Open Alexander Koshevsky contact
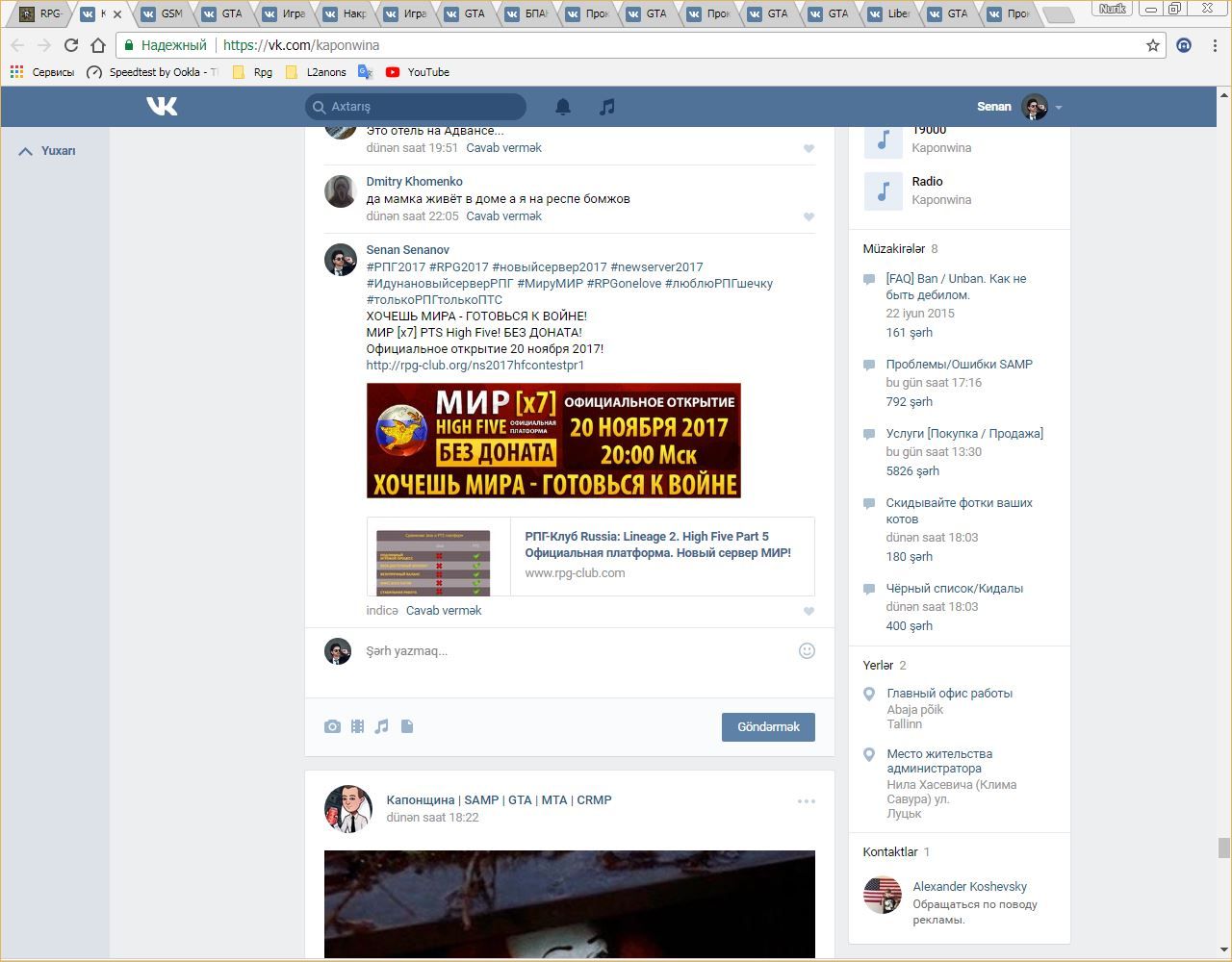 [x=969, y=887]
